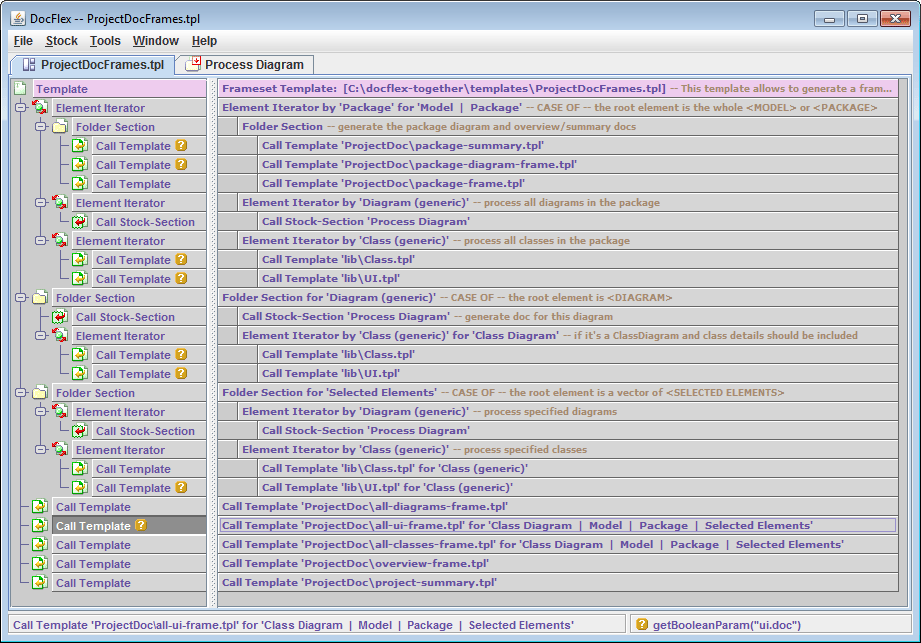Click the folder icon of the package diagram Folder Section
The height and width of the screenshot is (643, 921).
(x=60, y=127)
